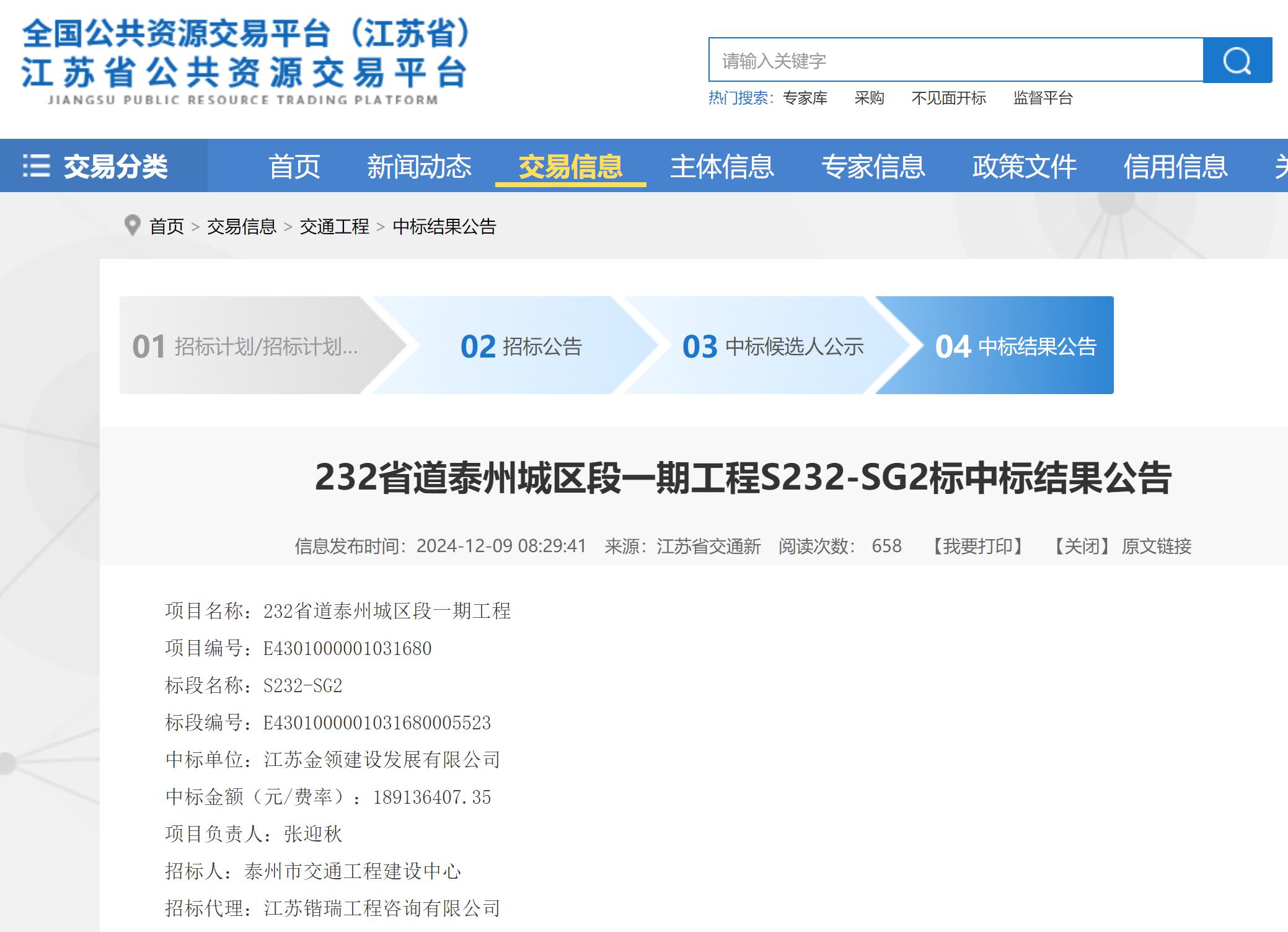The image size is (1288, 932).
Task: Select hot search keyword 不见面开标
Action: point(948,98)
